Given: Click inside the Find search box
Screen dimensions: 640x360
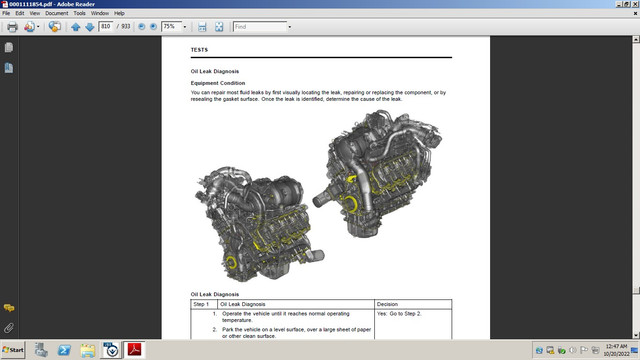Looking at the screenshot, I should [x=260, y=27].
